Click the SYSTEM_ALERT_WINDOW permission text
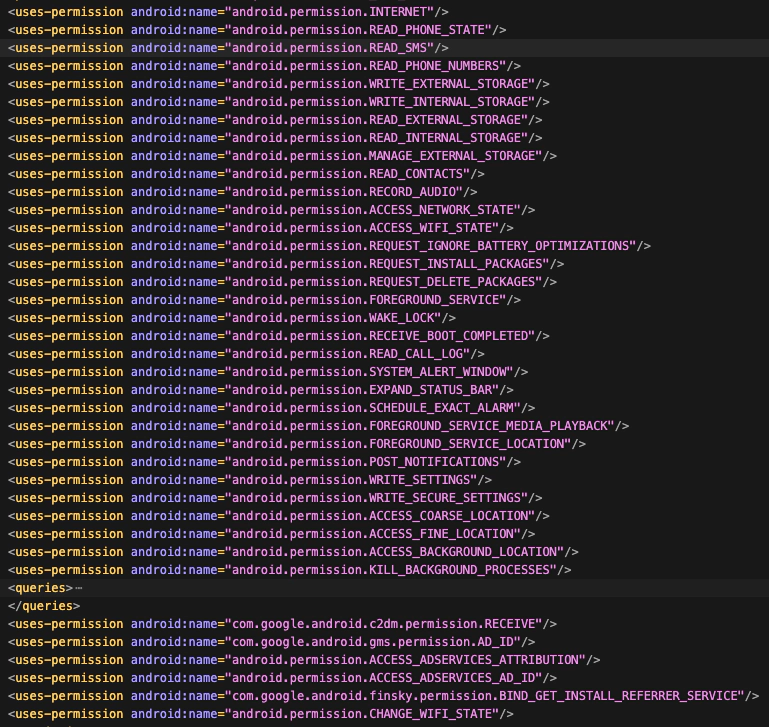The image size is (769, 727). [375, 372]
